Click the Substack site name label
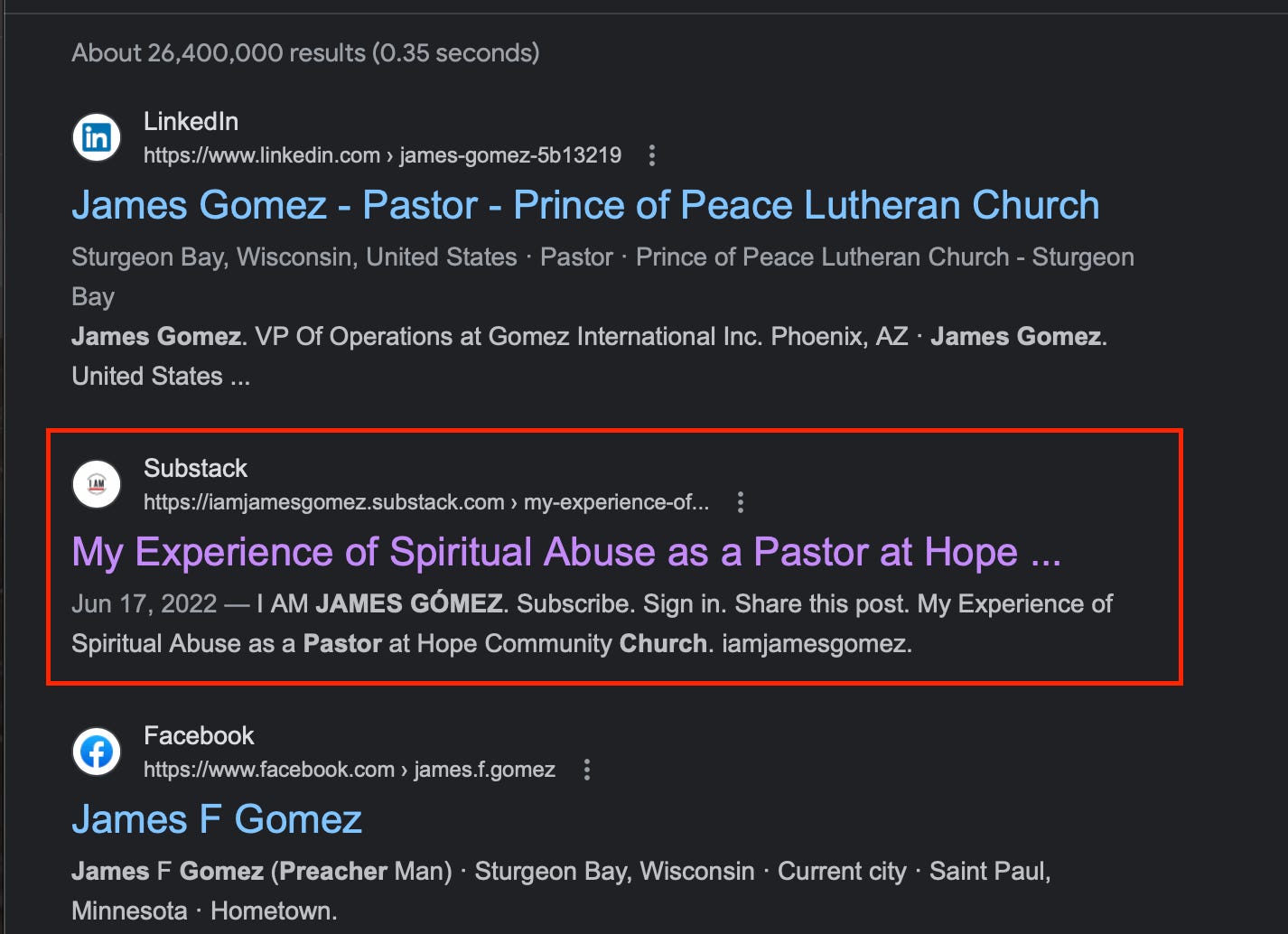1288x934 pixels. coord(195,468)
